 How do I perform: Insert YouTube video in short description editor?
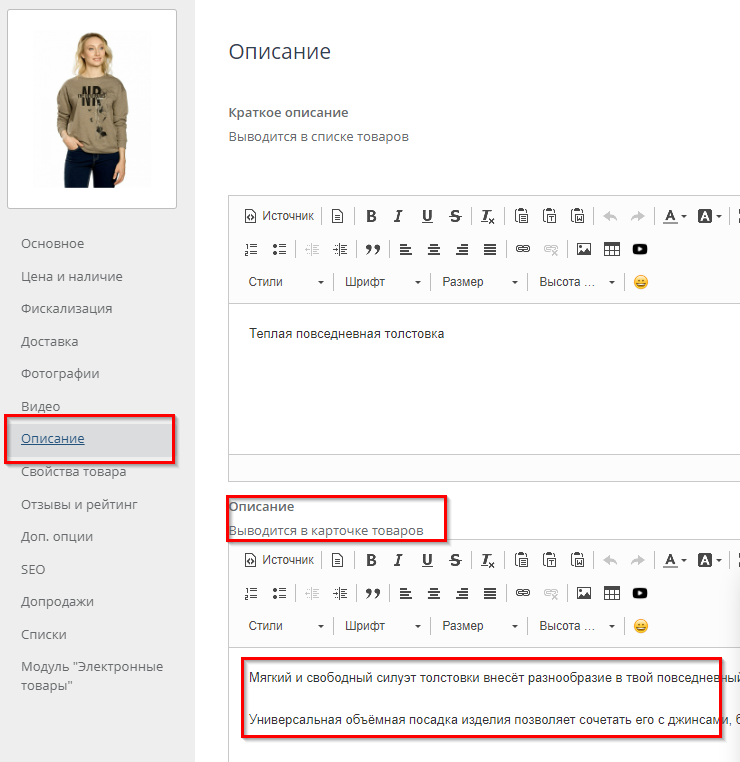pos(640,249)
